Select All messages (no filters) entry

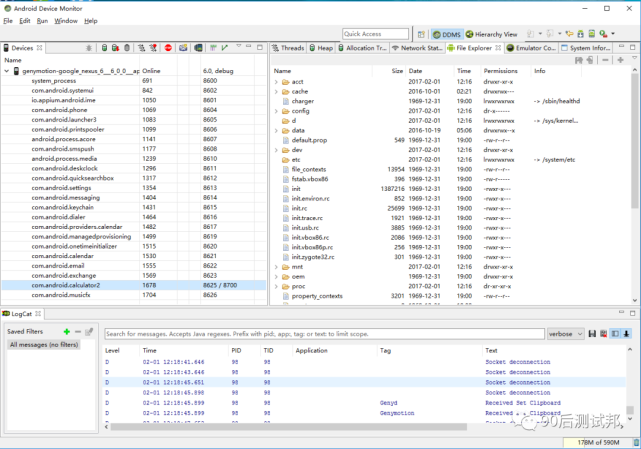coord(43,344)
